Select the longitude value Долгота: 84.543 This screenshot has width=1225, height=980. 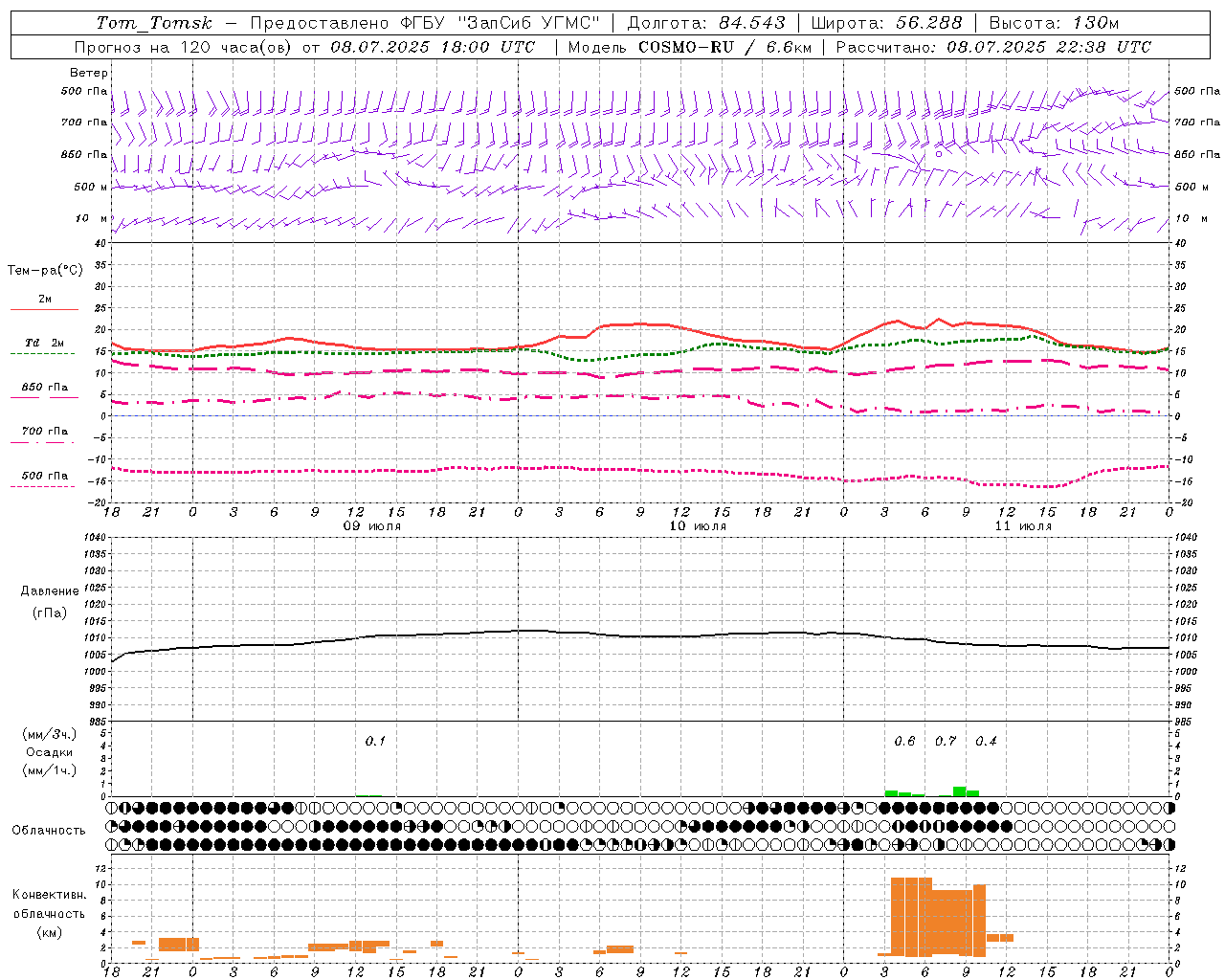tap(706, 23)
